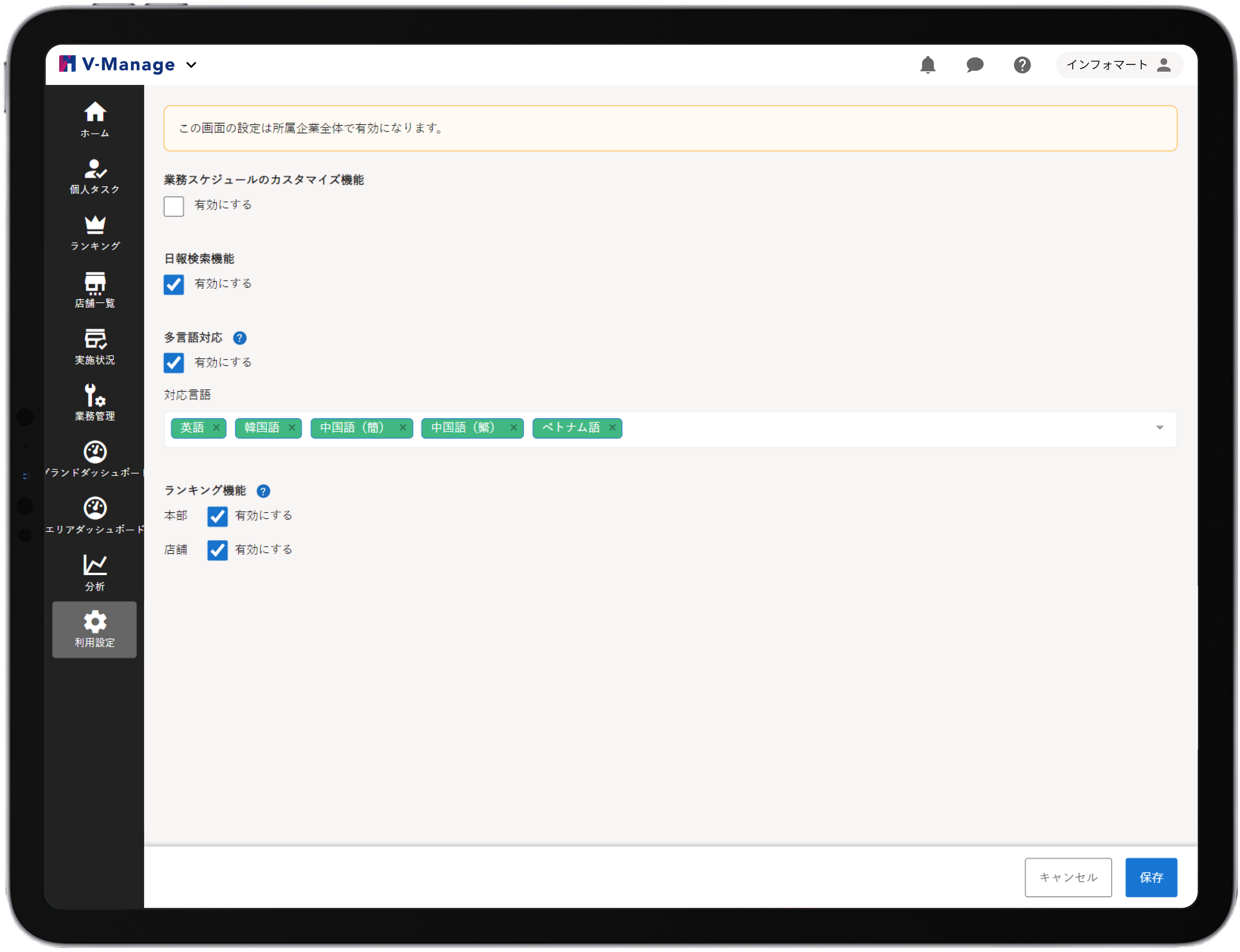Enable 業務スケジュールのカスタマイズ機能 checkbox

(x=174, y=206)
